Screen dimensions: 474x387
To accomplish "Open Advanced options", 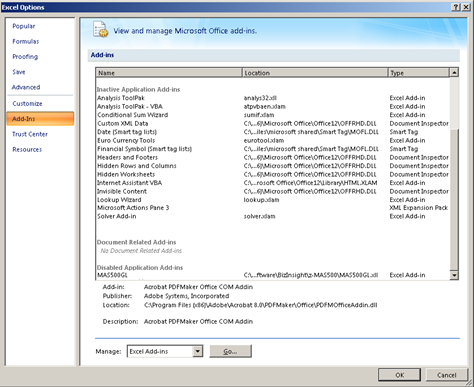I will coord(26,87).
